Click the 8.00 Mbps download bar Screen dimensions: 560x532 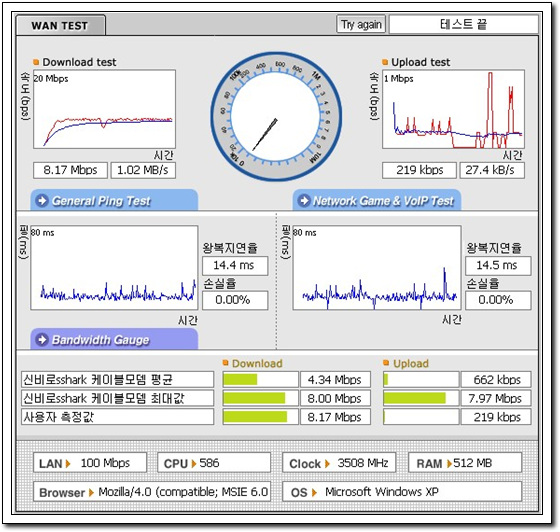click(x=260, y=398)
